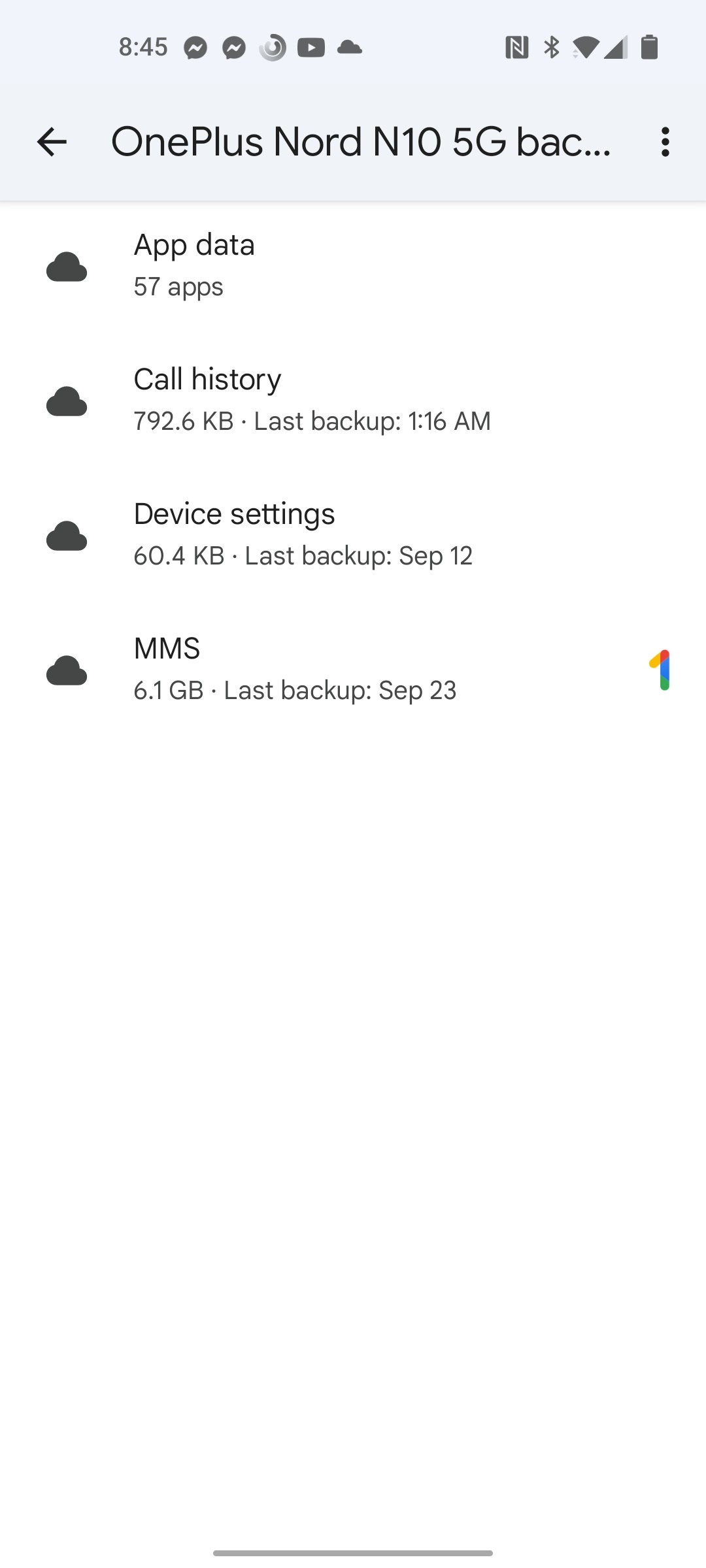The width and height of the screenshot is (706, 1568).
Task: Tap the Google One logo on MMS row
Action: [x=660, y=670]
